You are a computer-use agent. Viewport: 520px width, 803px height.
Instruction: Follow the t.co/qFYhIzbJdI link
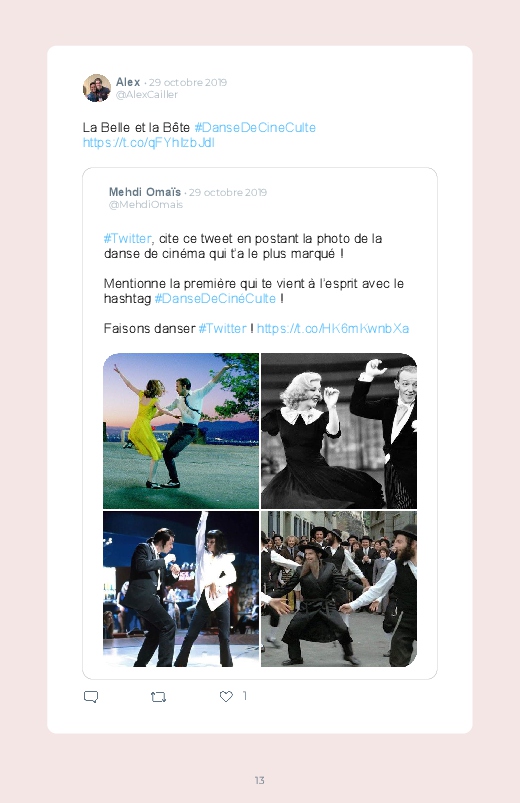point(149,142)
